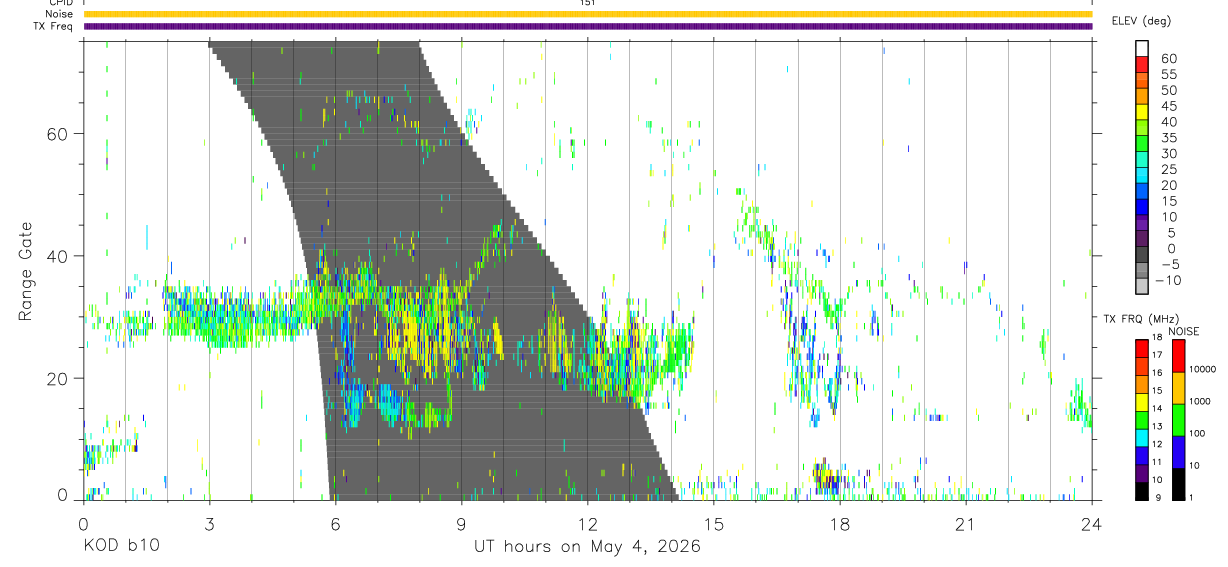Click the 'Range Gate' y-axis label

click(x=24, y=271)
